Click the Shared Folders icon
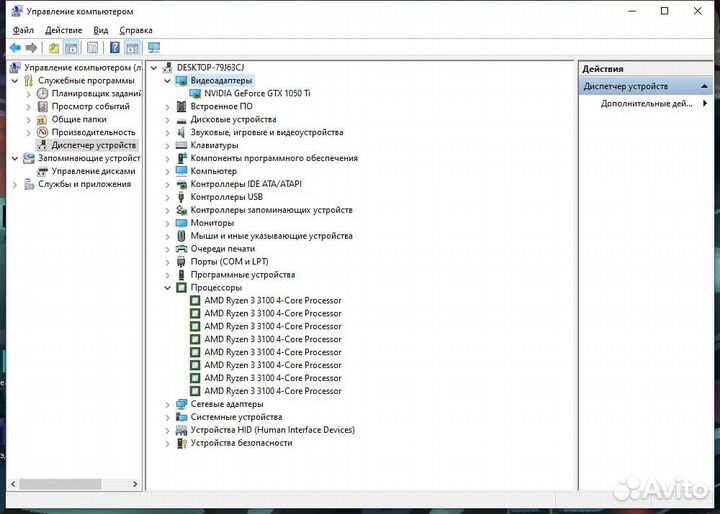Screen dimensions: 720x514 pyautogui.click(x=42, y=119)
